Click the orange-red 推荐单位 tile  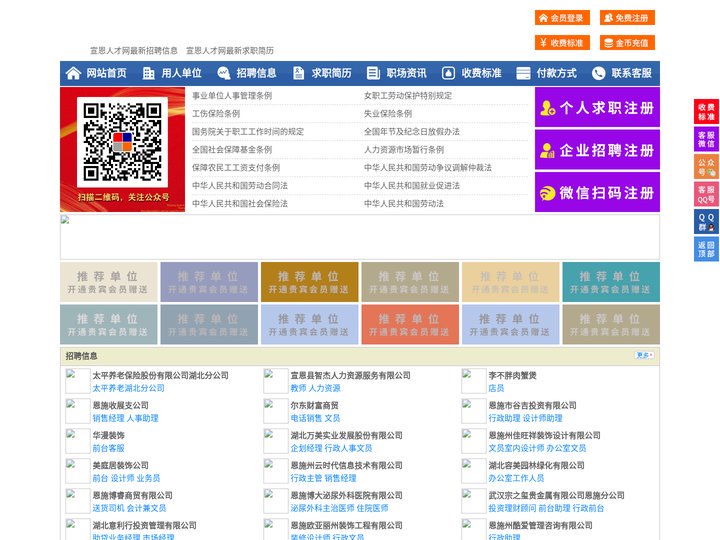410,324
